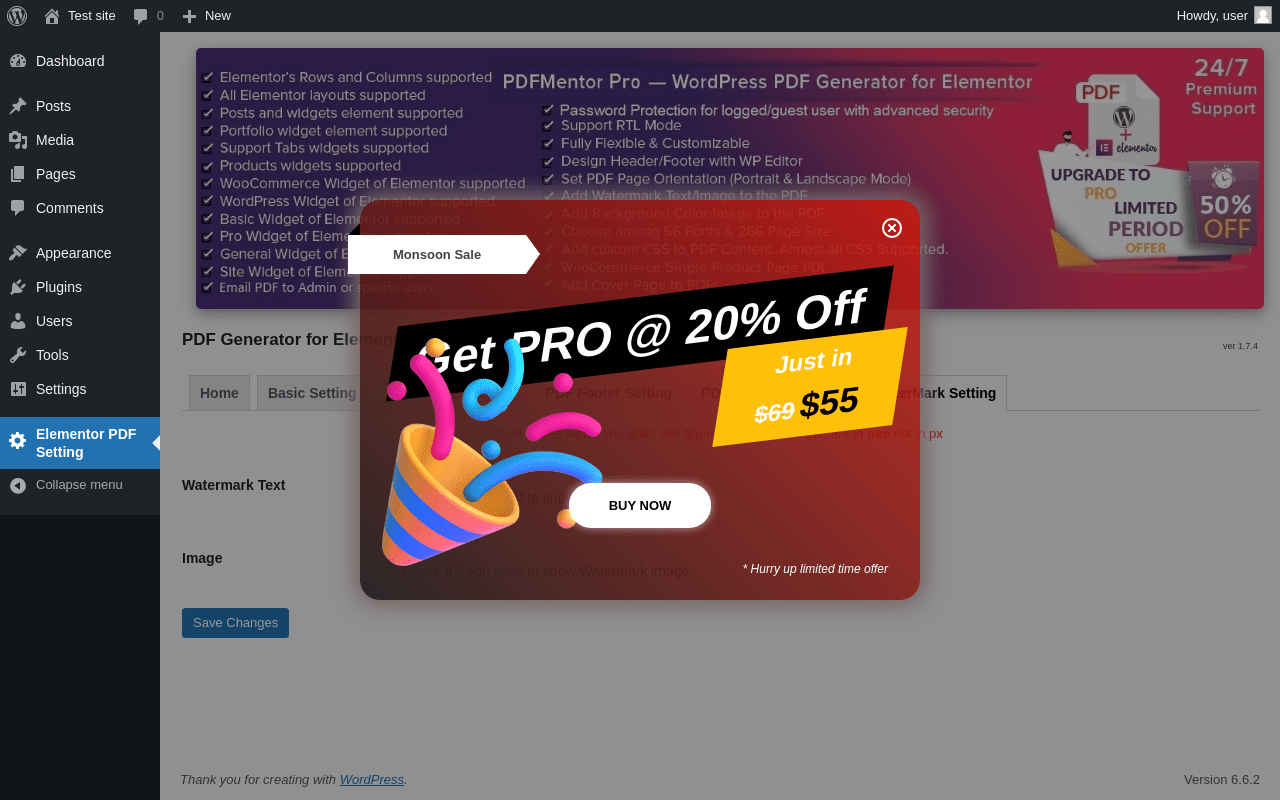Switch to the Home tab
Screen dimensions: 1280x800
219,393
